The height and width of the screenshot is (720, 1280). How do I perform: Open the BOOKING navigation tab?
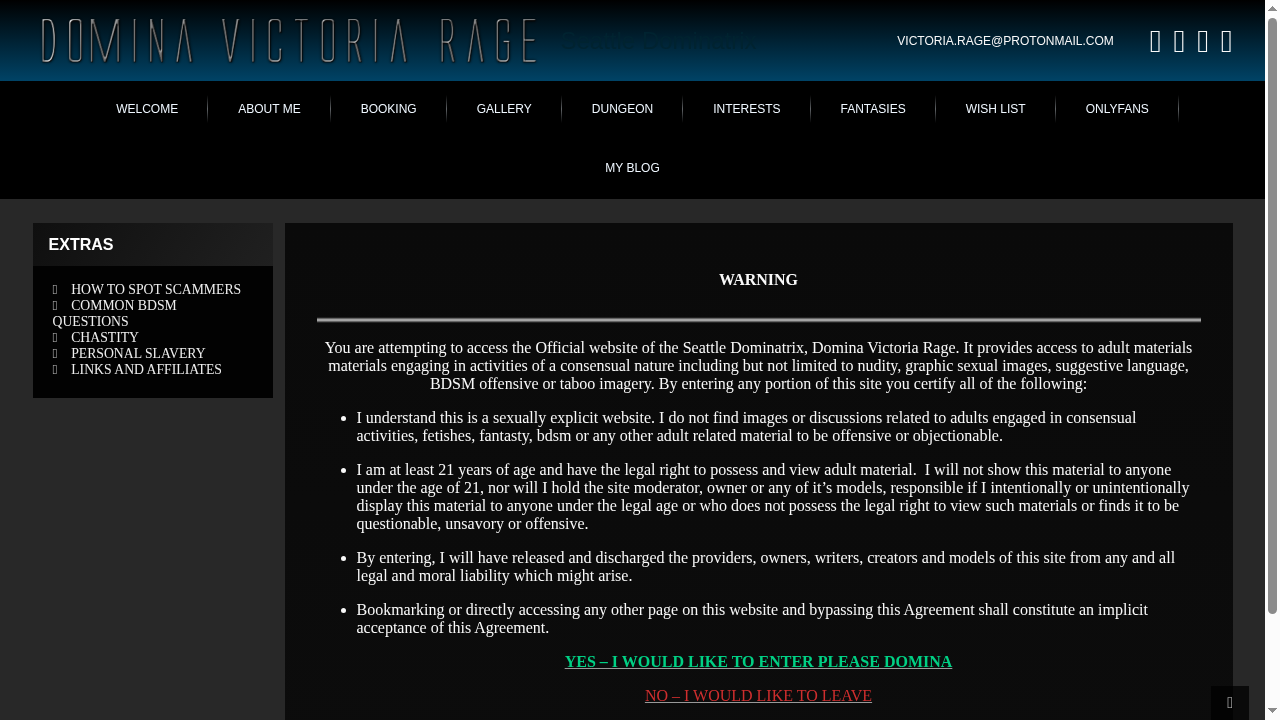389,109
